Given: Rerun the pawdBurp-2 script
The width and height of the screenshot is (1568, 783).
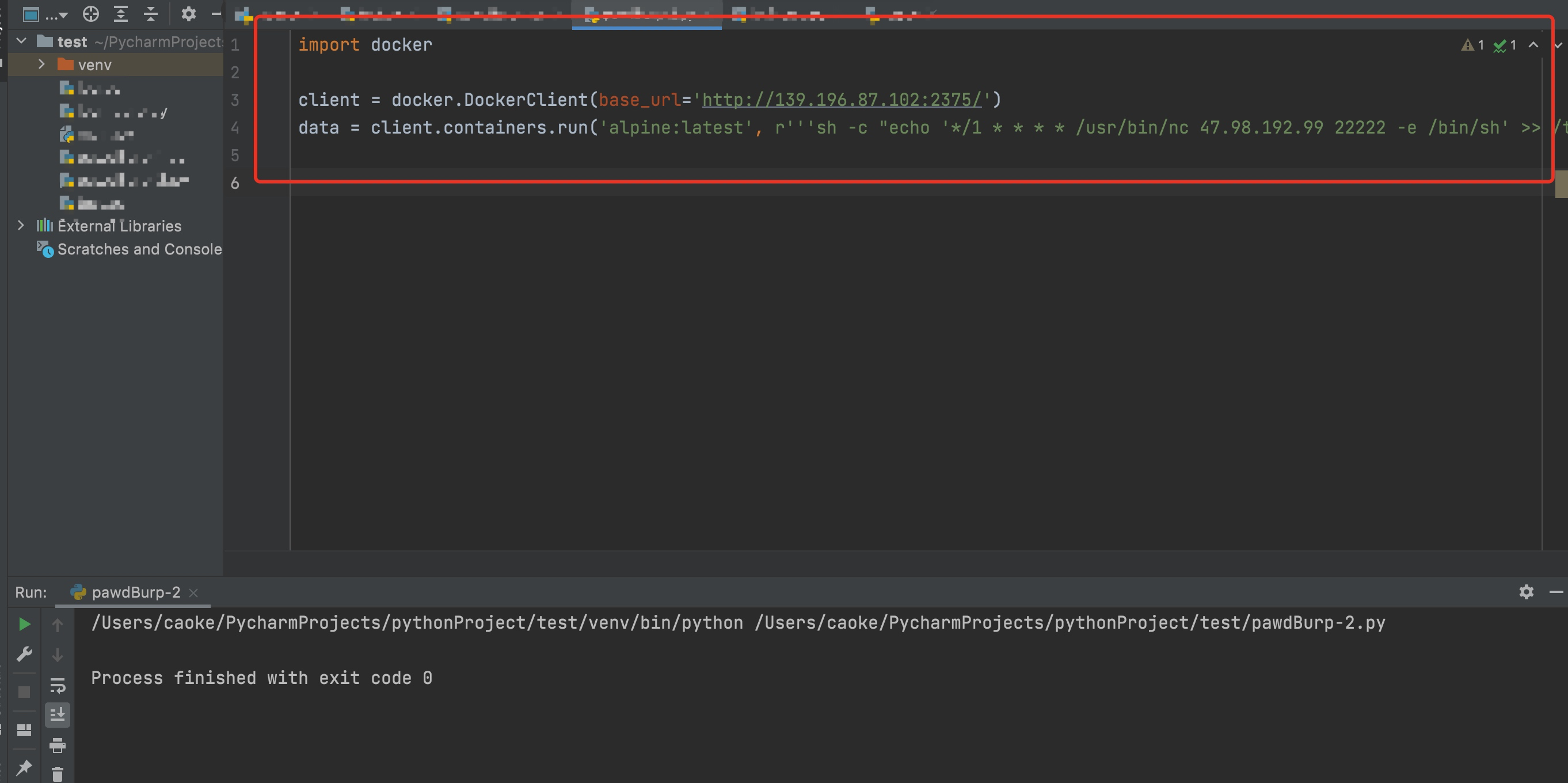Looking at the screenshot, I should (x=24, y=624).
